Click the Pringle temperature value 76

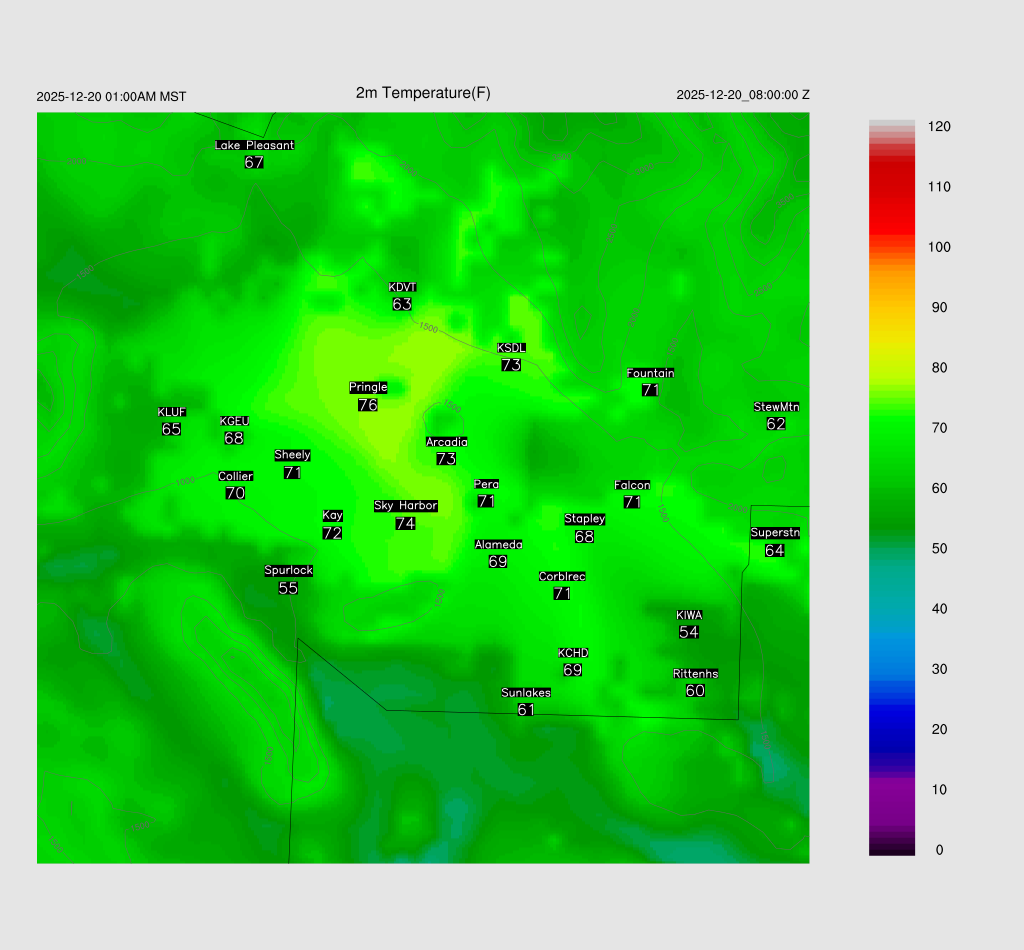pos(367,405)
